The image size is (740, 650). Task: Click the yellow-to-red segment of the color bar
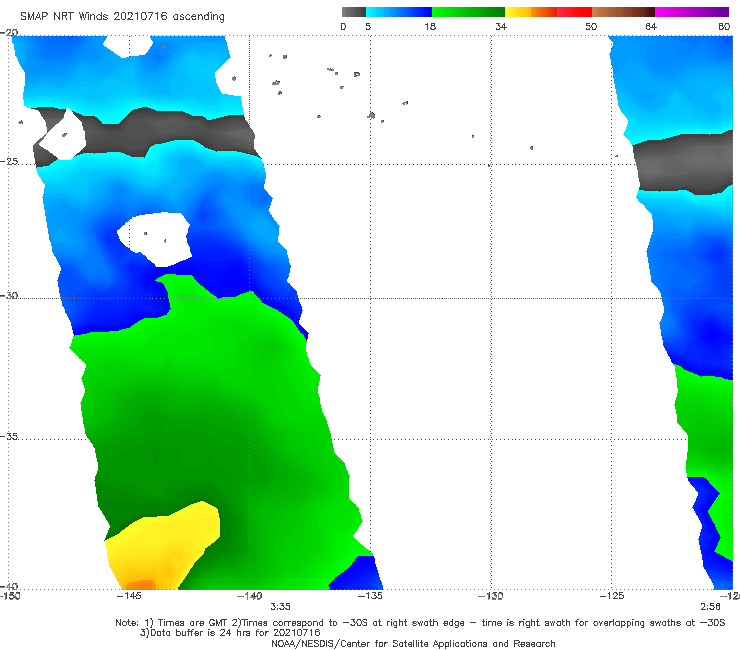[x=548, y=12]
